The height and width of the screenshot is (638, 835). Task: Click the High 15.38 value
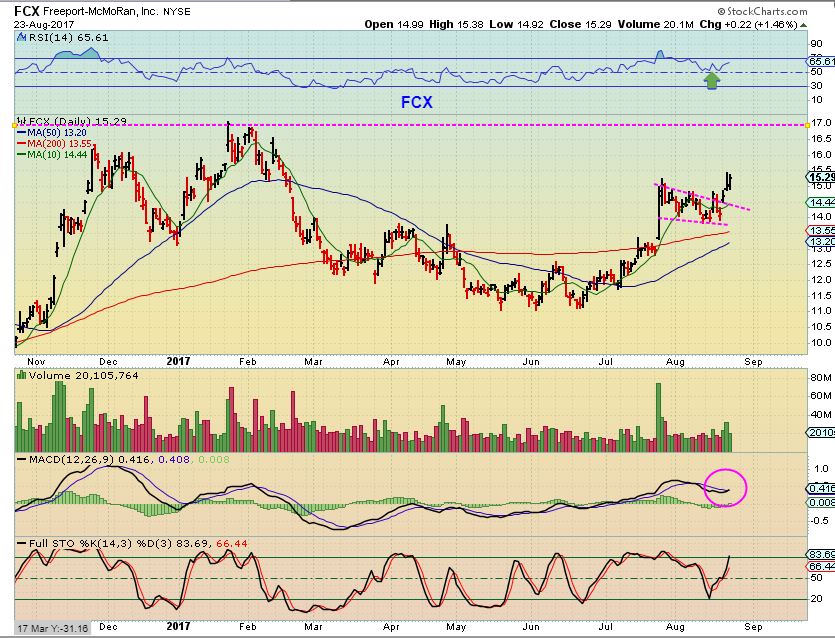click(456, 24)
